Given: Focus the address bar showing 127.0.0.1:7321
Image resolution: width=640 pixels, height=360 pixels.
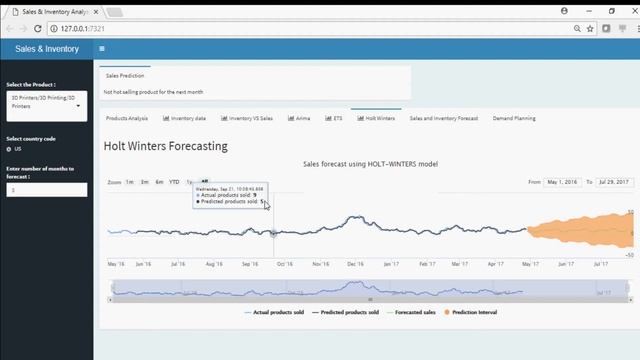Looking at the screenshot, I should click(x=310, y=29).
